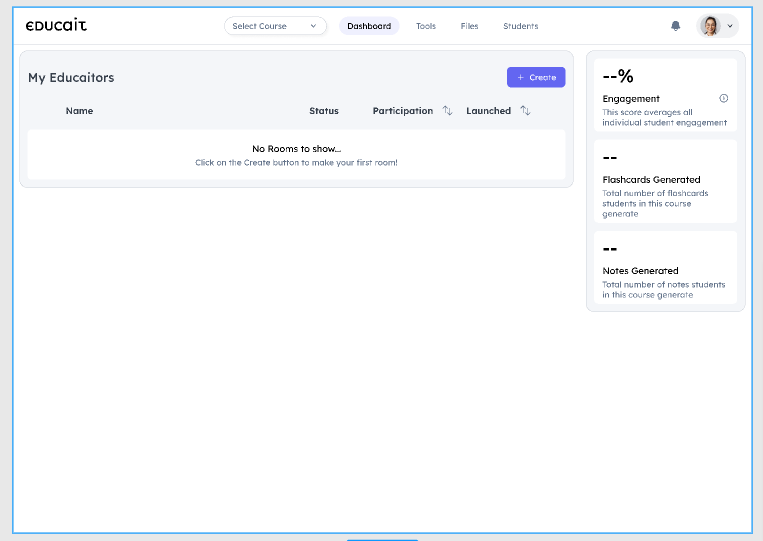The width and height of the screenshot is (763, 541).
Task: Click the No Rooms to show message
Action: [296, 149]
